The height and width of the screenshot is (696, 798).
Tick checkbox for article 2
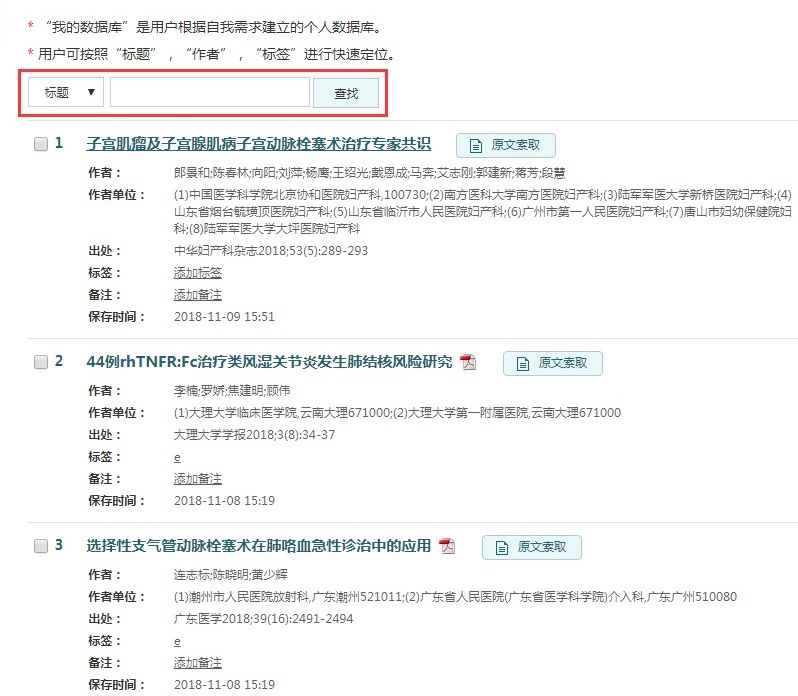[x=41, y=362]
